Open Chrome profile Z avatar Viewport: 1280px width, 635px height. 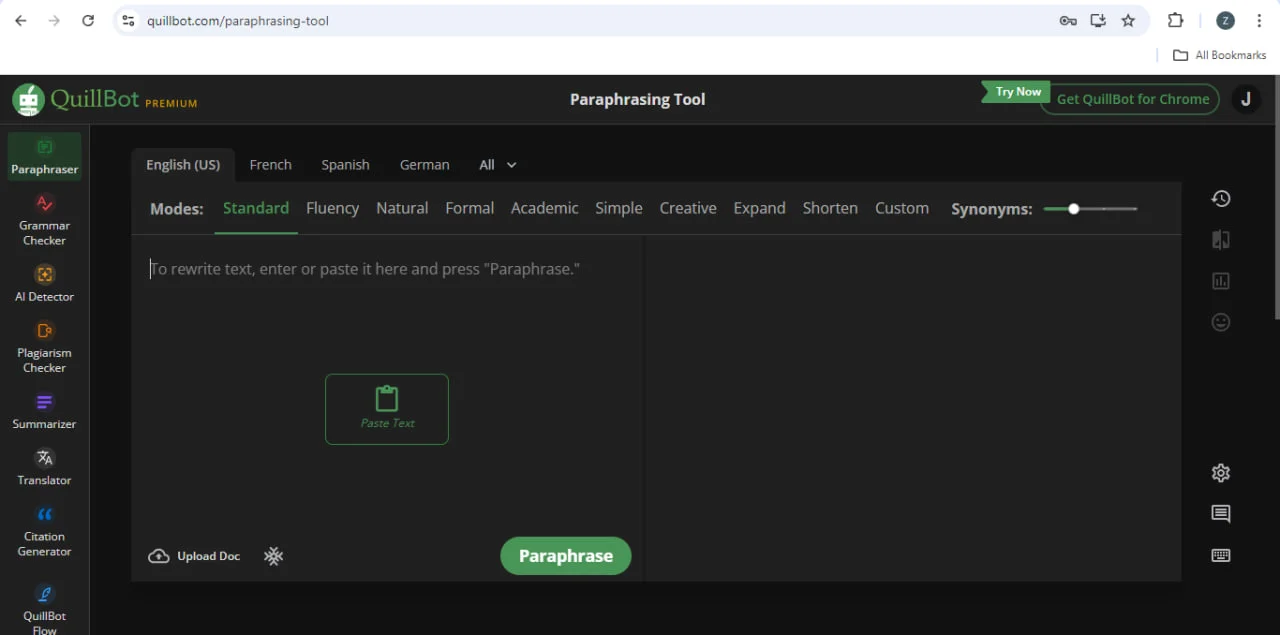click(x=1224, y=20)
